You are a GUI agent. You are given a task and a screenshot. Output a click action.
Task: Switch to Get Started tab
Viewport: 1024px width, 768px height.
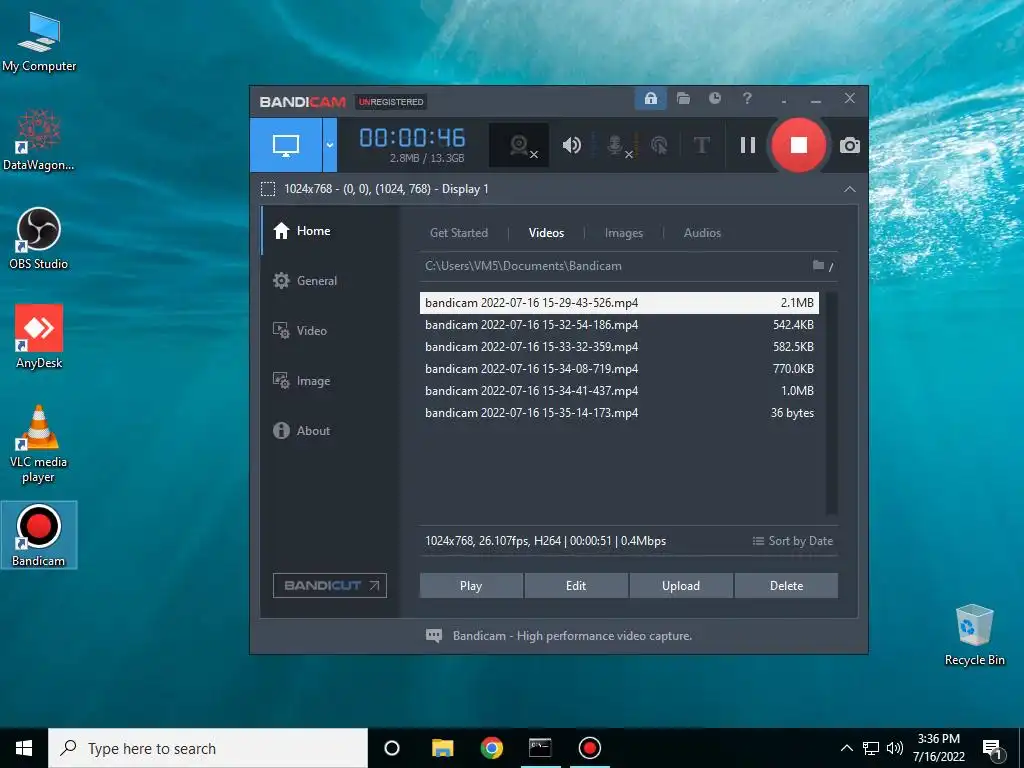(458, 233)
